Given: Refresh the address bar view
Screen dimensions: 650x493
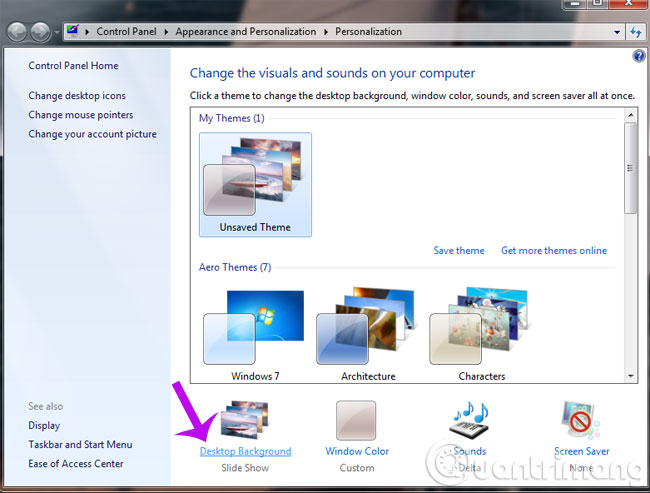Looking at the screenshot, I should point(635,32).
